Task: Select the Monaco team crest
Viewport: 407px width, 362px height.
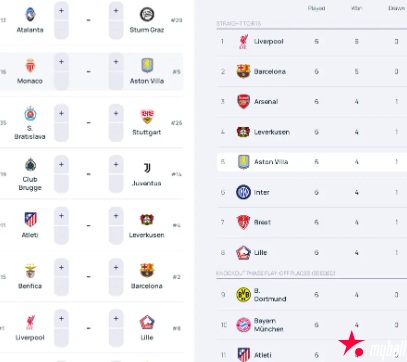Action: [x=30, y=66]
